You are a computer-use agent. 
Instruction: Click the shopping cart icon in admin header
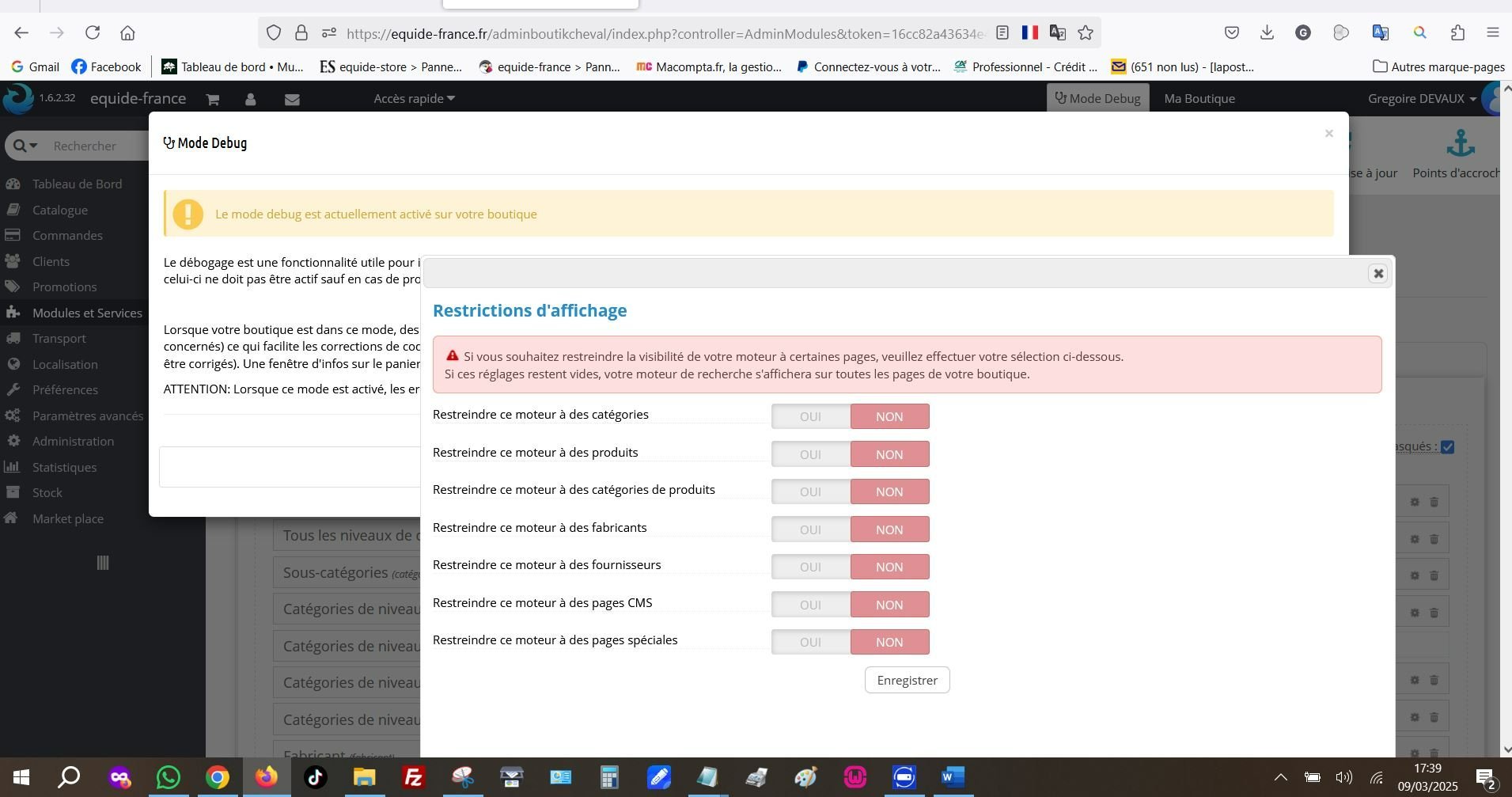pos(212,100)
